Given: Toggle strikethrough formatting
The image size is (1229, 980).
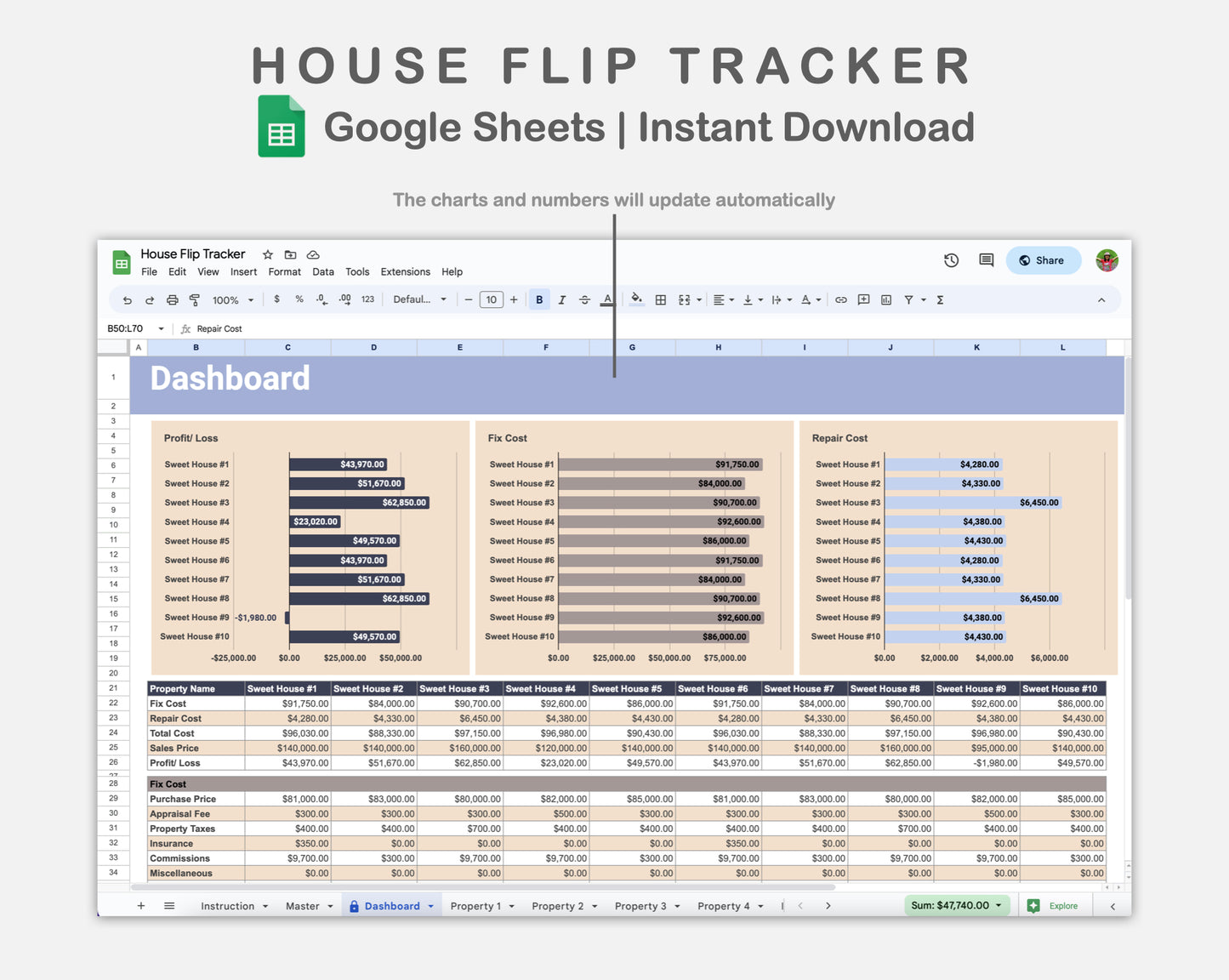Looking at the screenshot, I should coord(585,299).
